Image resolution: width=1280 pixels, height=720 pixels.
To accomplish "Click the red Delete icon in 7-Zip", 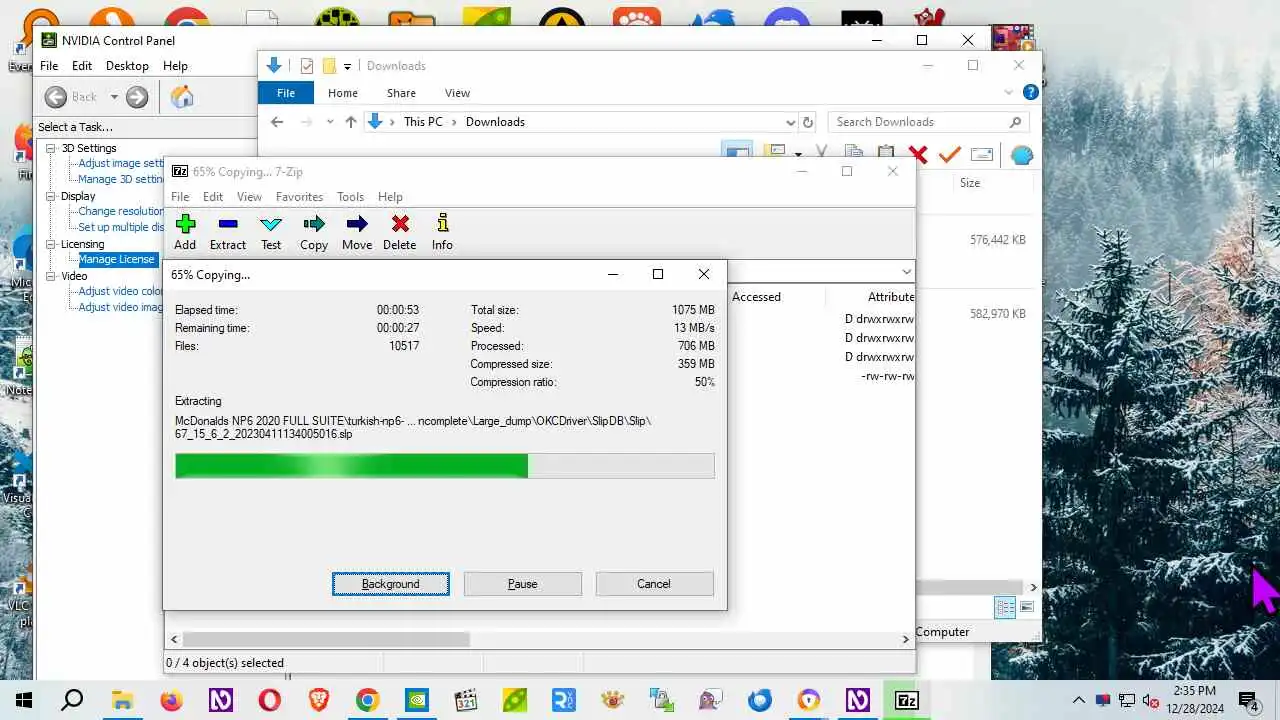I will click(x=400, y=224).
